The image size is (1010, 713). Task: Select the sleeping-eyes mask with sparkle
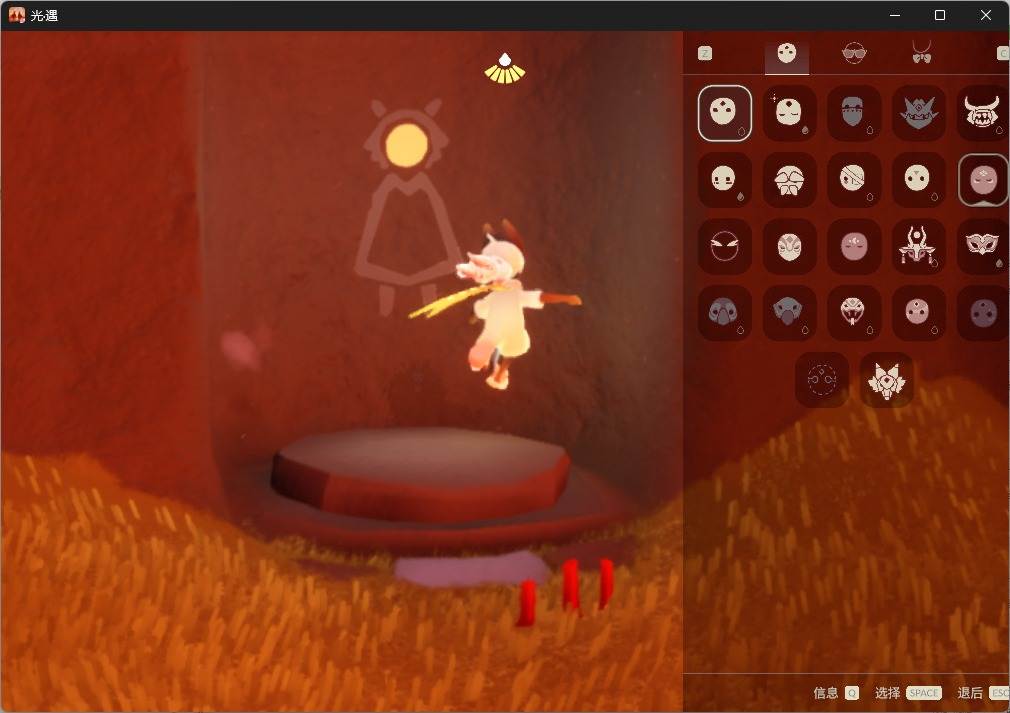point(789,113)
